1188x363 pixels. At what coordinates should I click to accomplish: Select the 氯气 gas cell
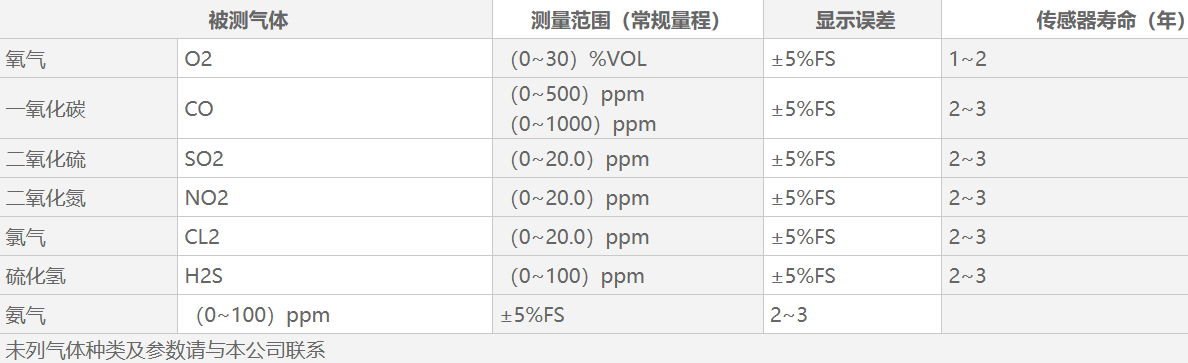[89, 236]
